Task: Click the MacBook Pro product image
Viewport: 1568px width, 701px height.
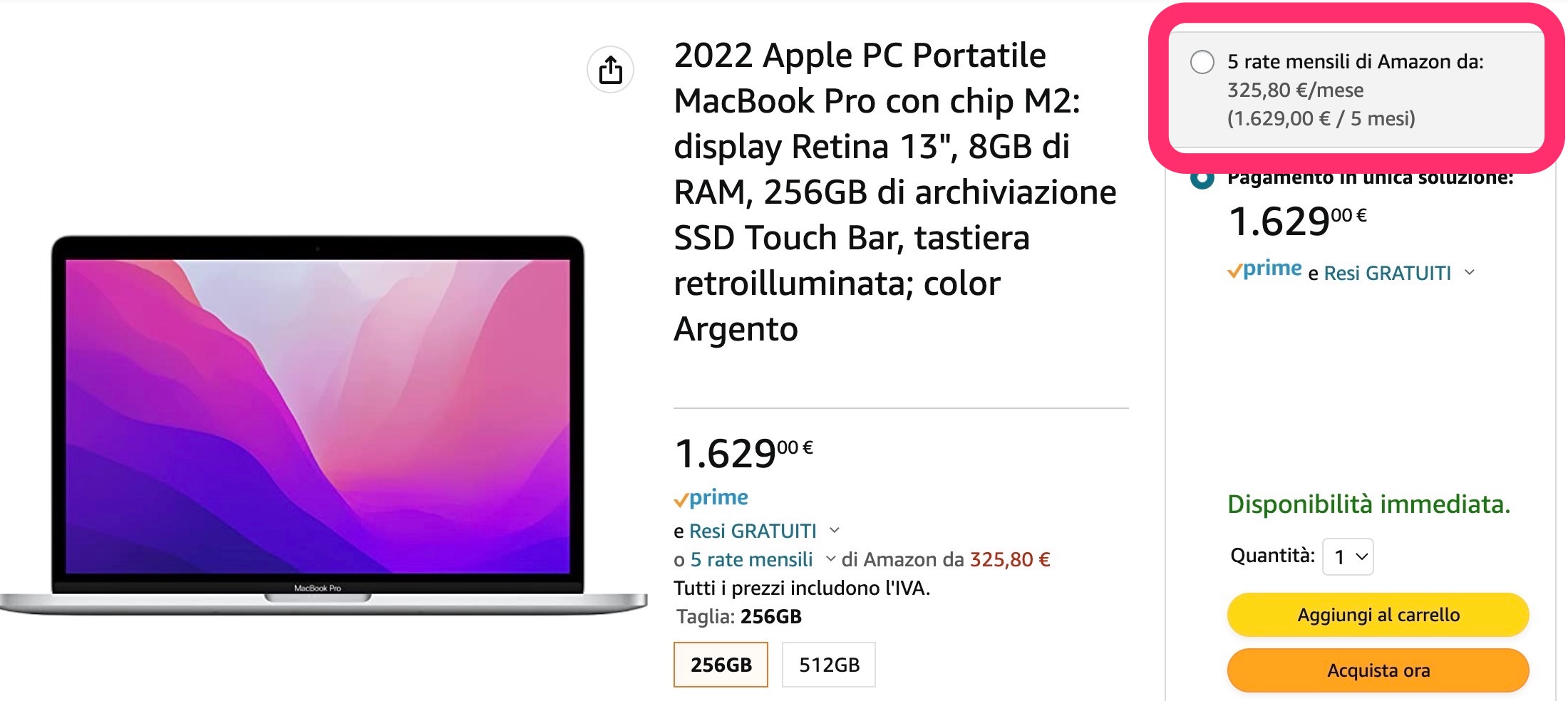Action: [318, 420]
